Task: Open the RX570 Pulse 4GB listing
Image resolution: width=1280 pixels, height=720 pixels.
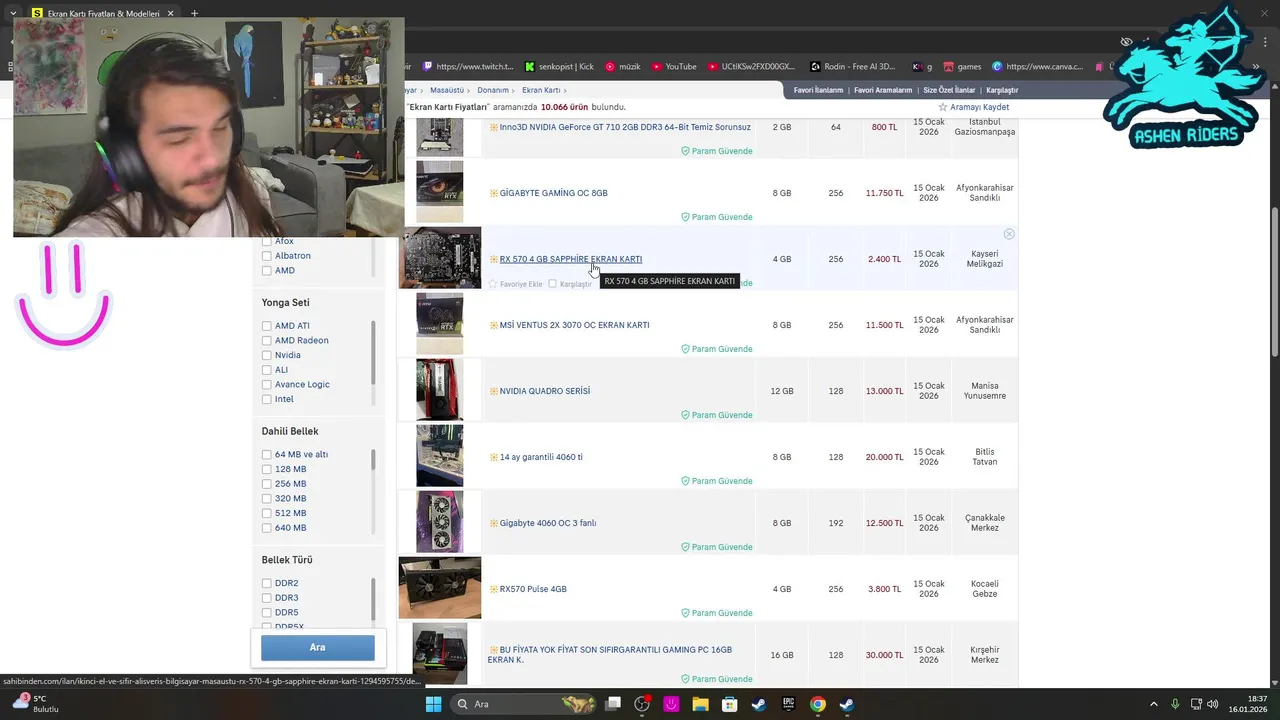Action: 533,589
